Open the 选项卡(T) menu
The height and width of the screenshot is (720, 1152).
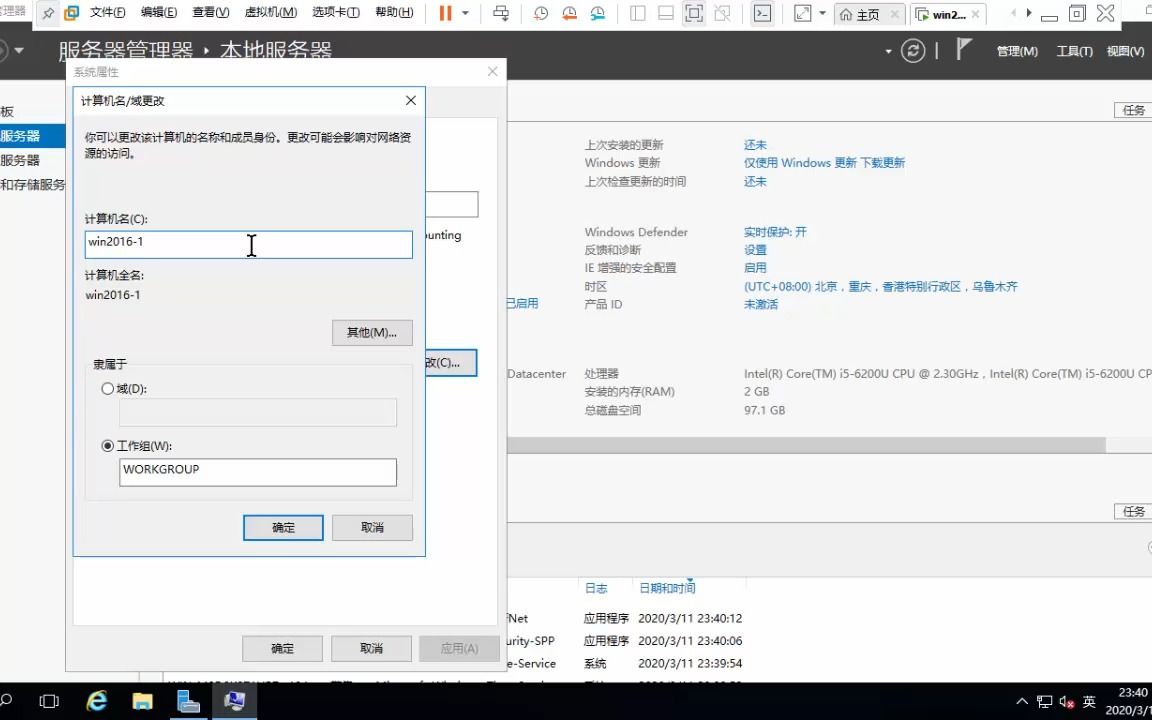[x=336, y=12]
